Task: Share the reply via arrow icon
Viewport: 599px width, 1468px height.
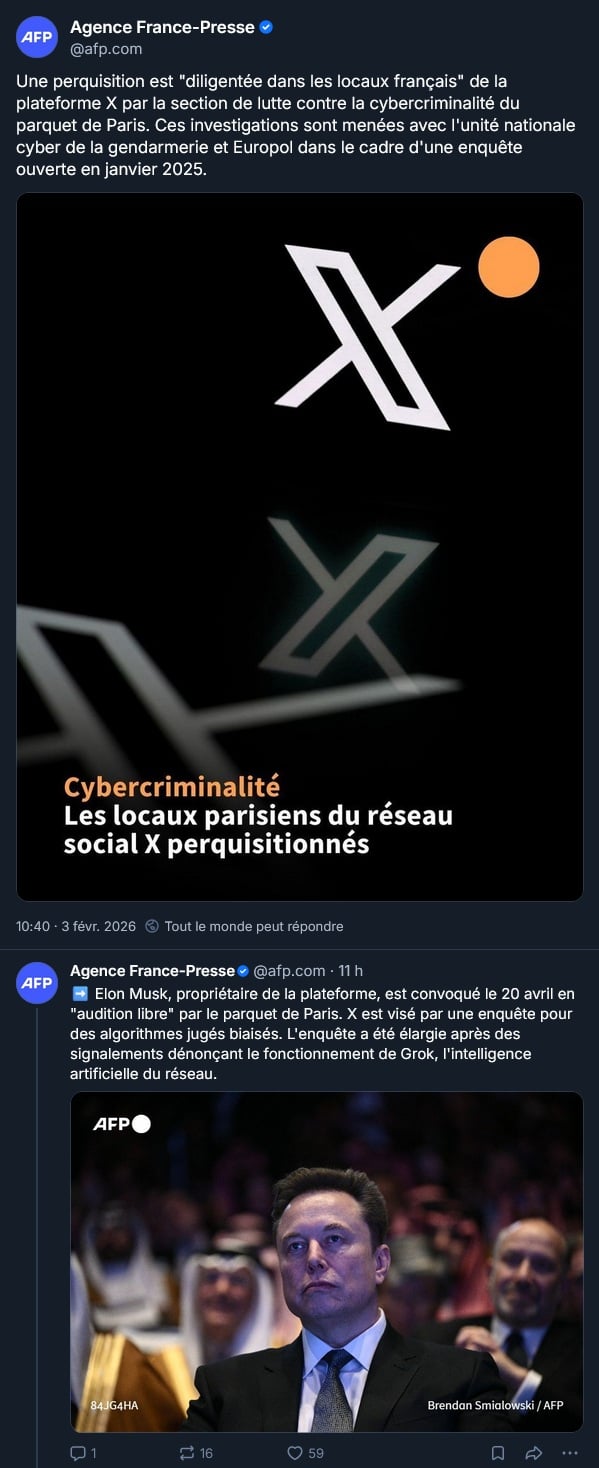Action: click(534, 1452)
